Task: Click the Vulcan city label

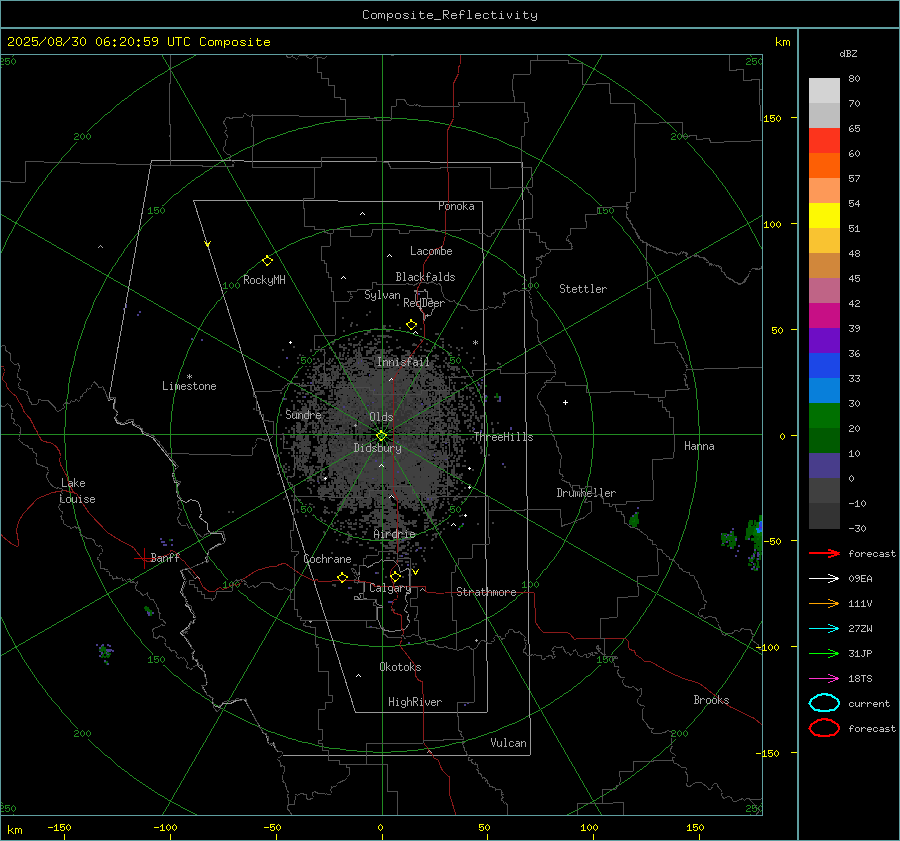Action: [x=509, y=743]
